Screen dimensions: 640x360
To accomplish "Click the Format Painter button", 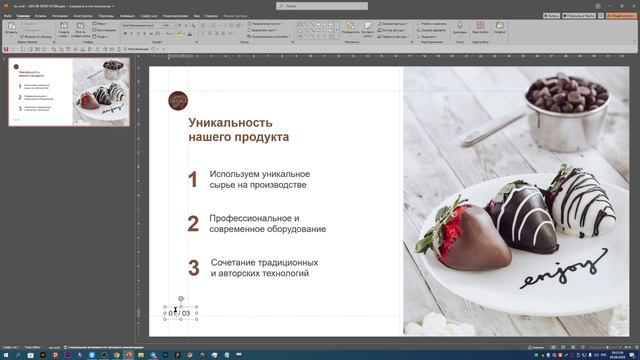I will 36,36.
